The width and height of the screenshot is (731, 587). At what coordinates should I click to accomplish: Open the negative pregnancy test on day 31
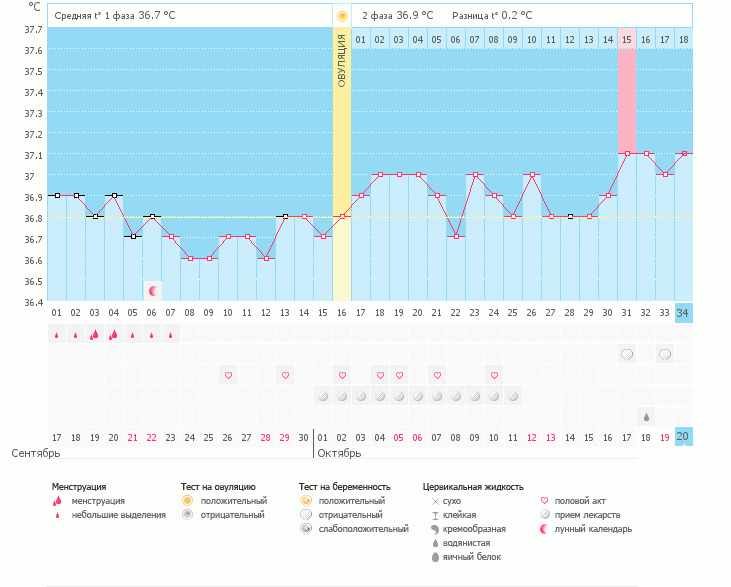tap(627, 354)
